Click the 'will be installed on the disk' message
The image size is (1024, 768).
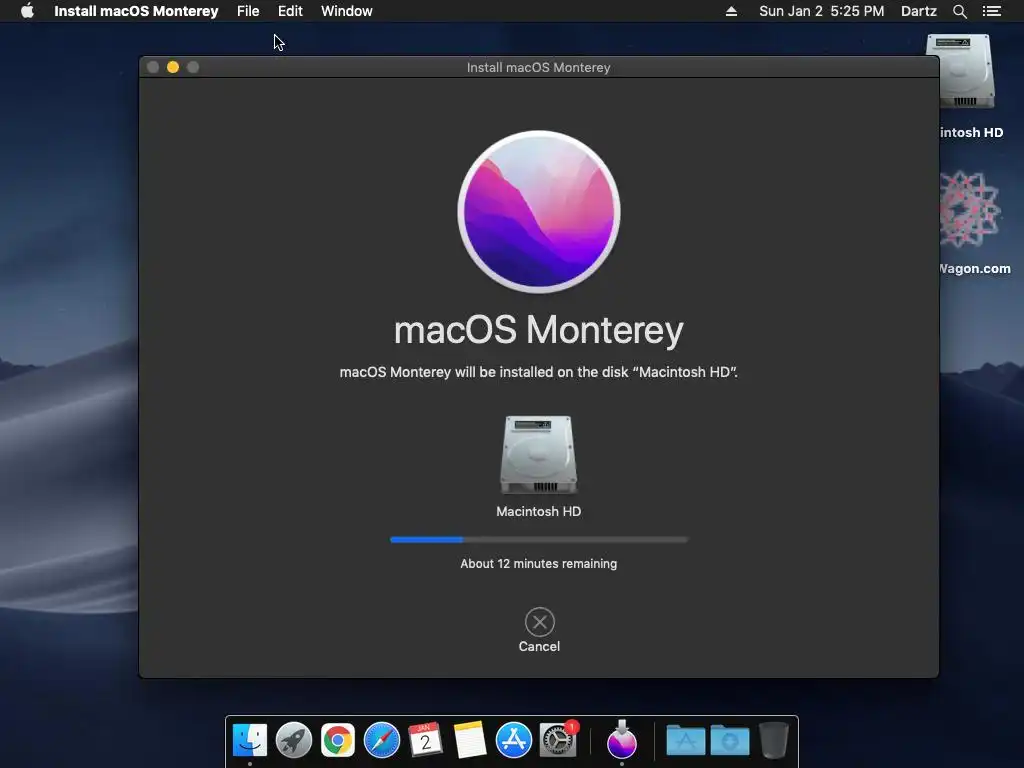click(541, 372)
